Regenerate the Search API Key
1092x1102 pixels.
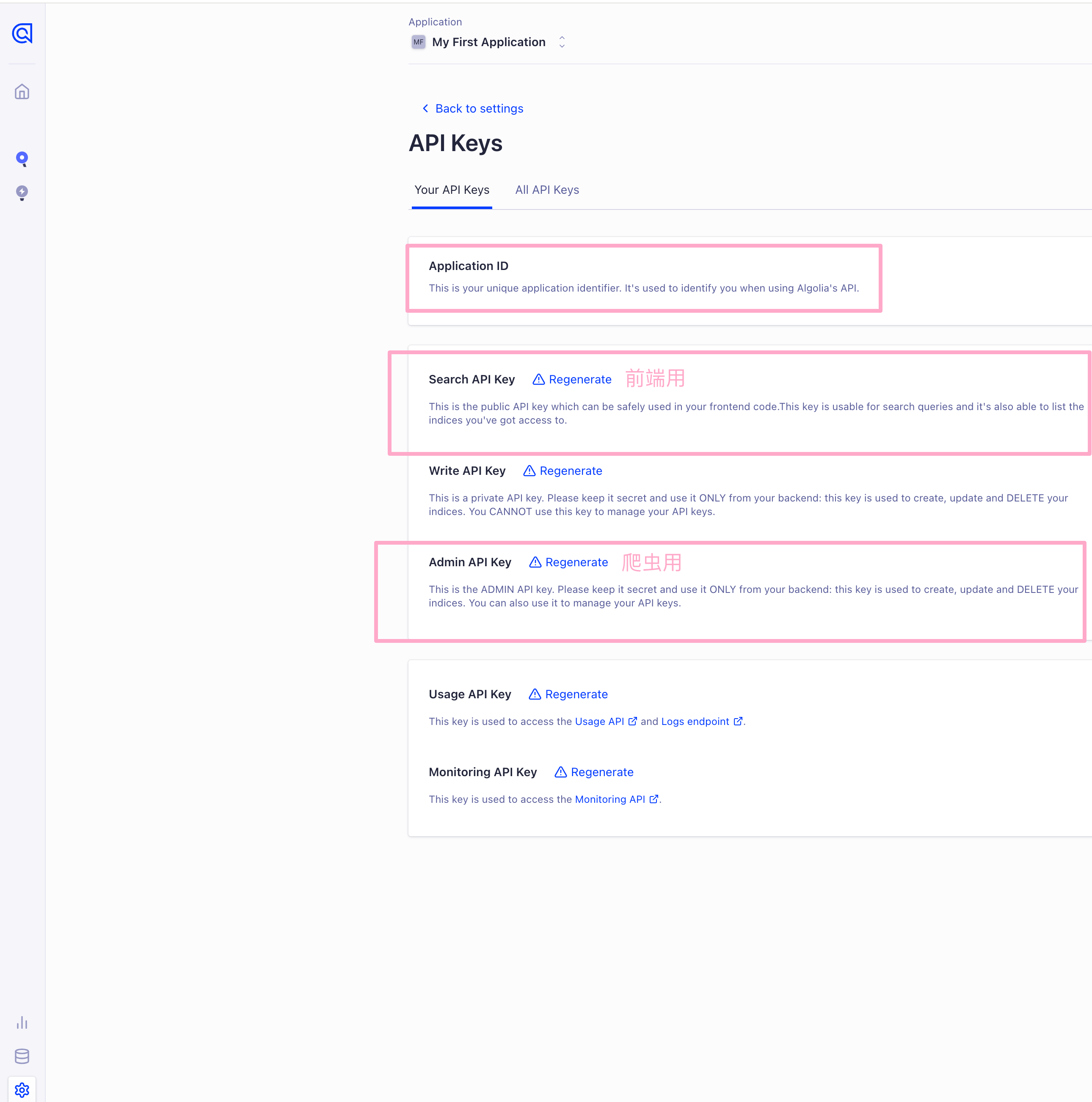click(580, 379)
